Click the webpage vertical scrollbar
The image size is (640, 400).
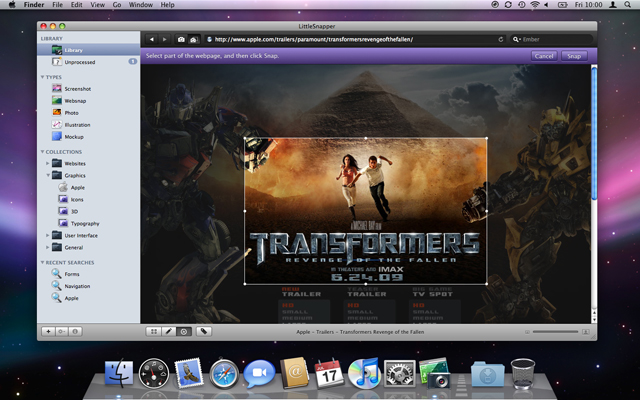point(594,134)
